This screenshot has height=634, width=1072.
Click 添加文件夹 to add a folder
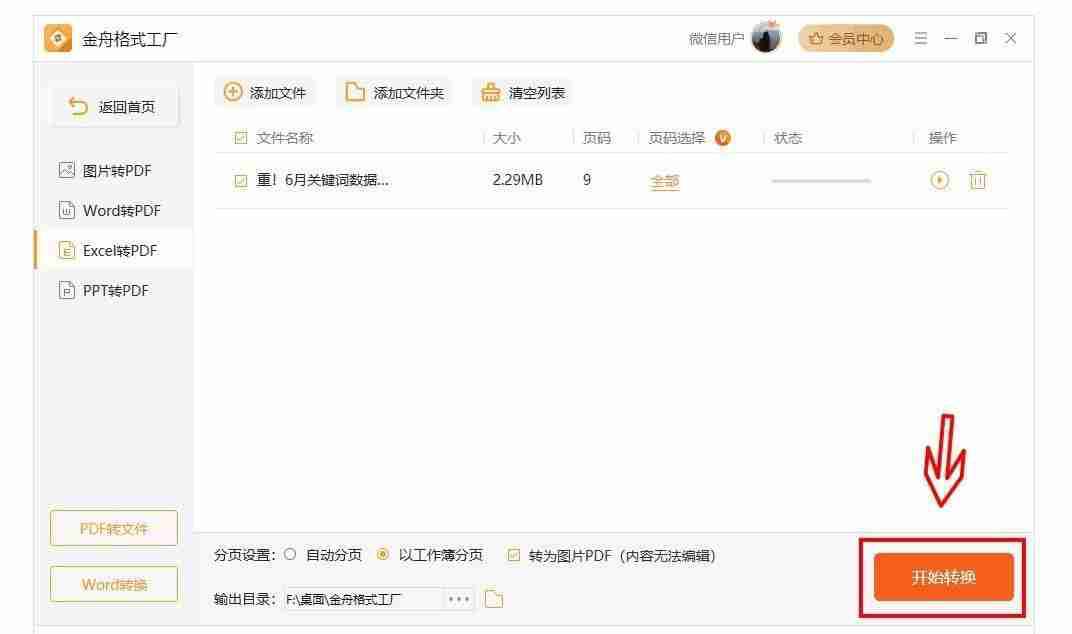point(394,92)
